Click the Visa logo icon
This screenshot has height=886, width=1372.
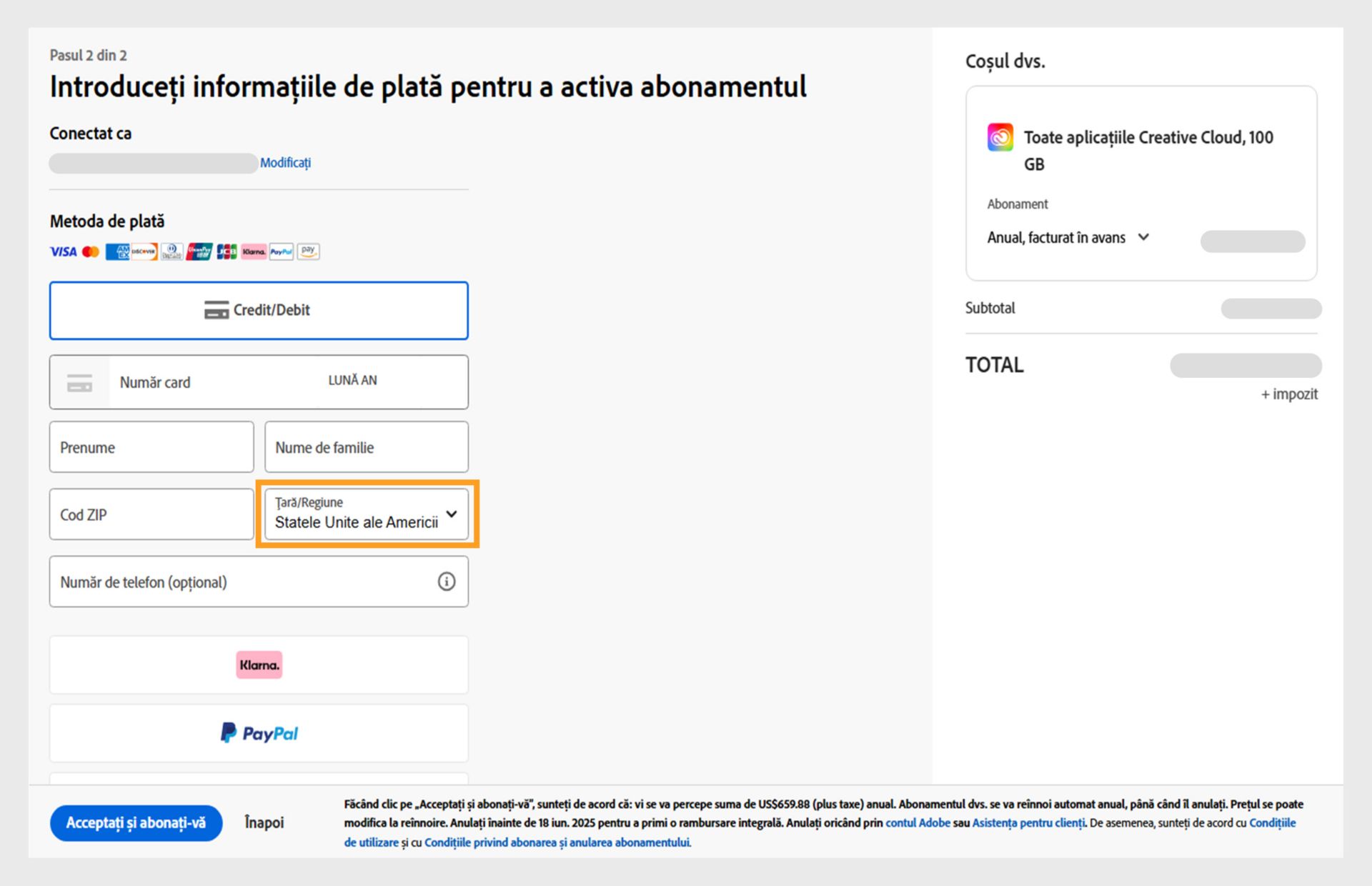click(x=63, y=252)
